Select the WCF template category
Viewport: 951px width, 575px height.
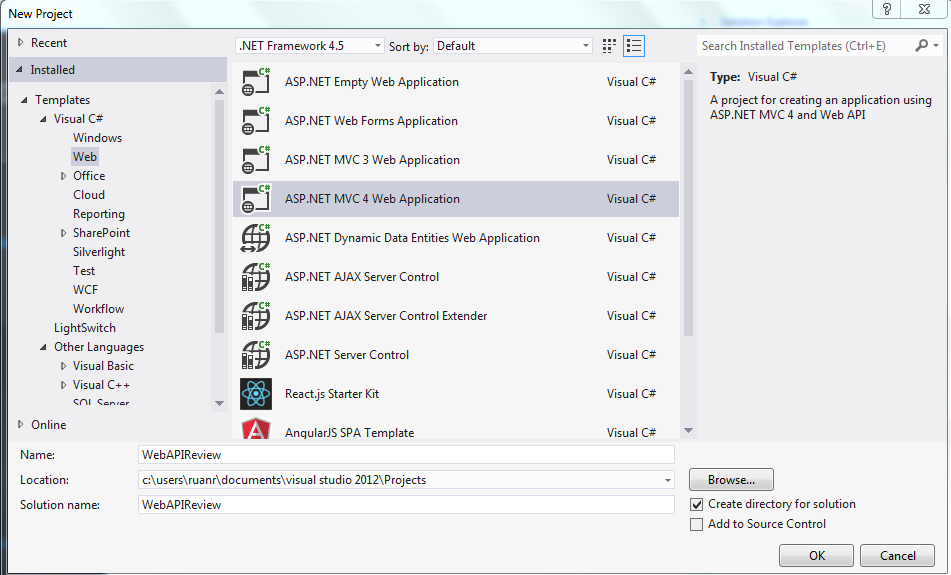point(86,290)
